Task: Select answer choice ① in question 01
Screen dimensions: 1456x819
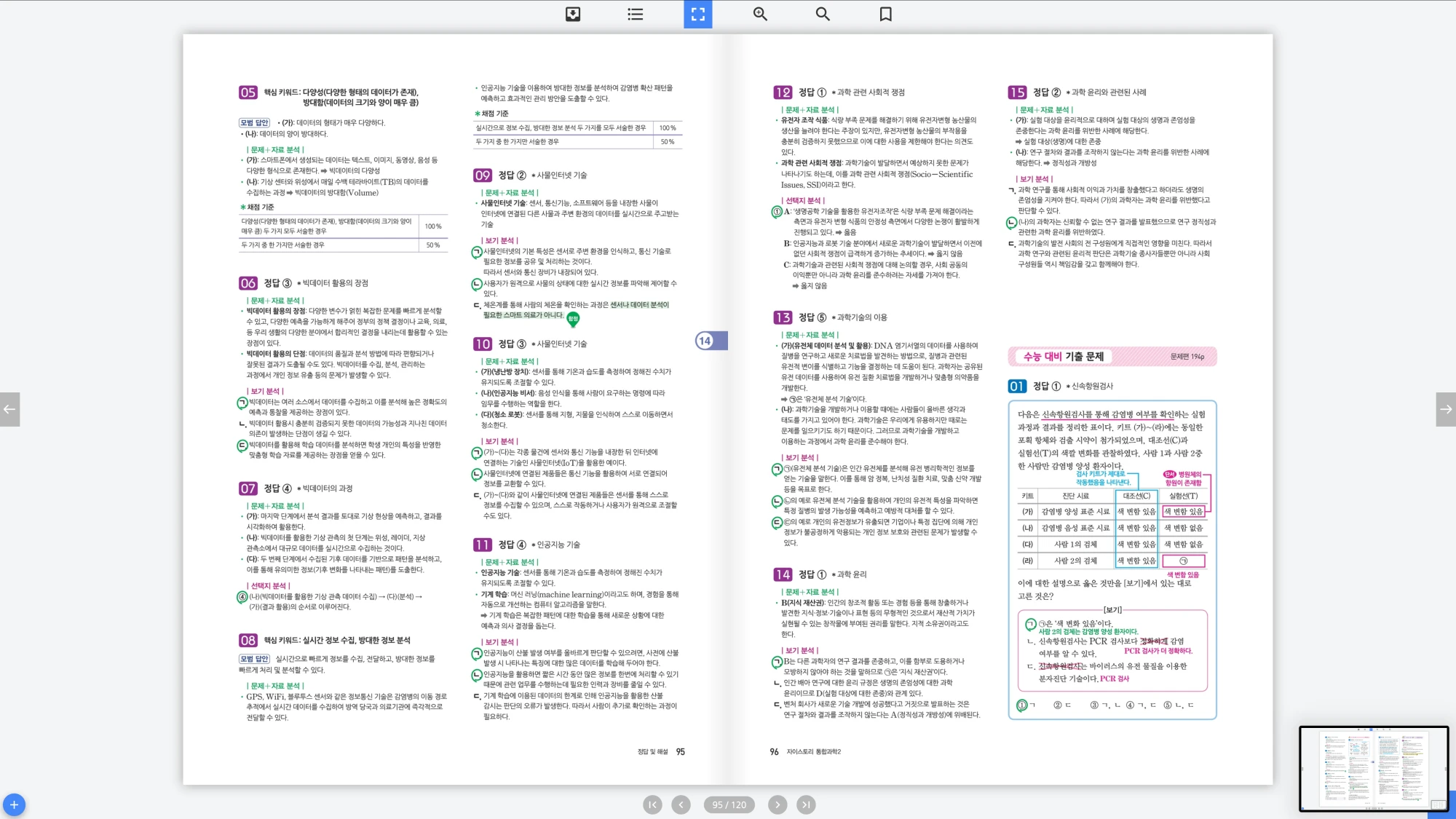Action: (1022, 705)
